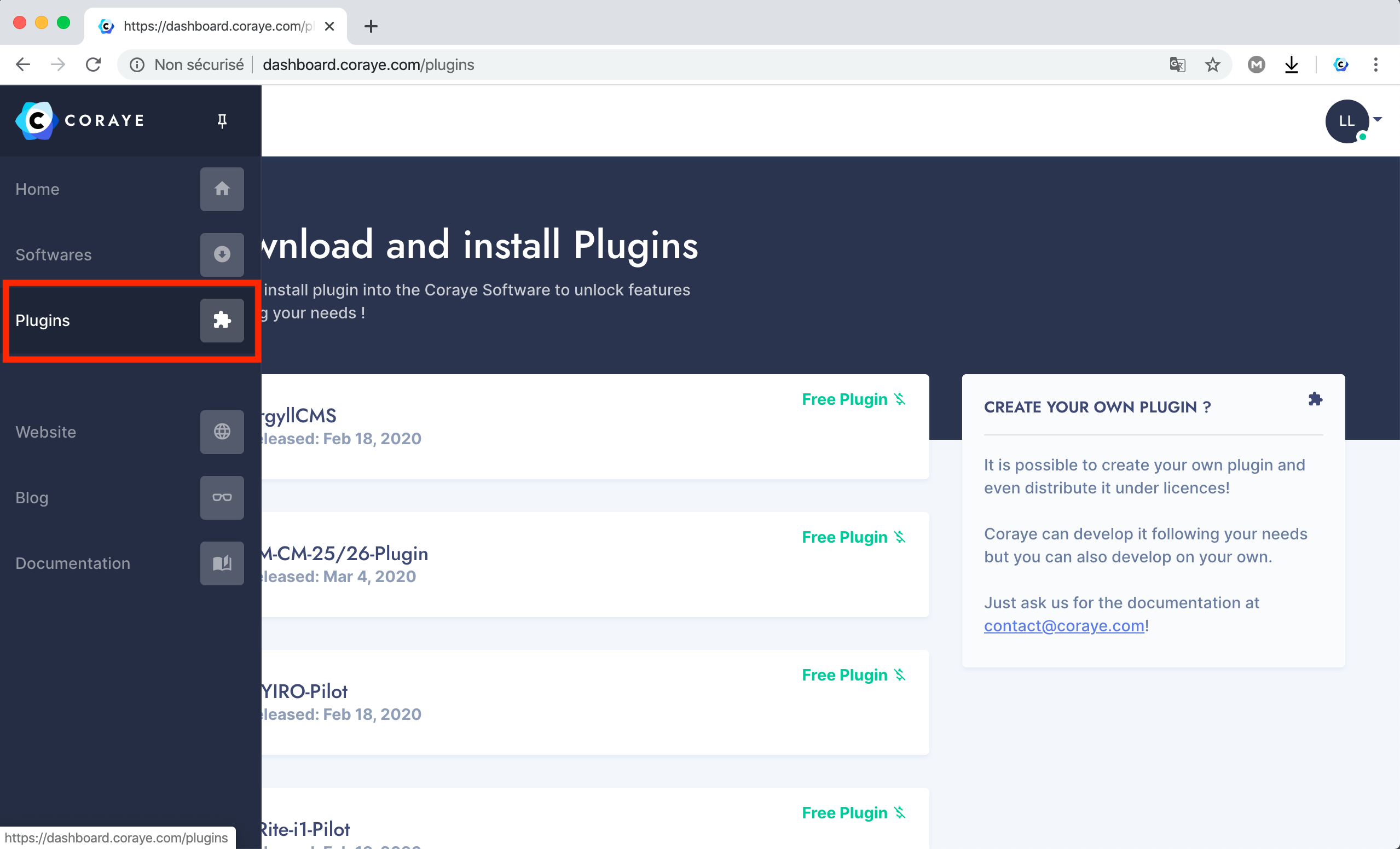
Task: Click the 'Released: Mar 4, 2020' date text
Action: [339, 577]
